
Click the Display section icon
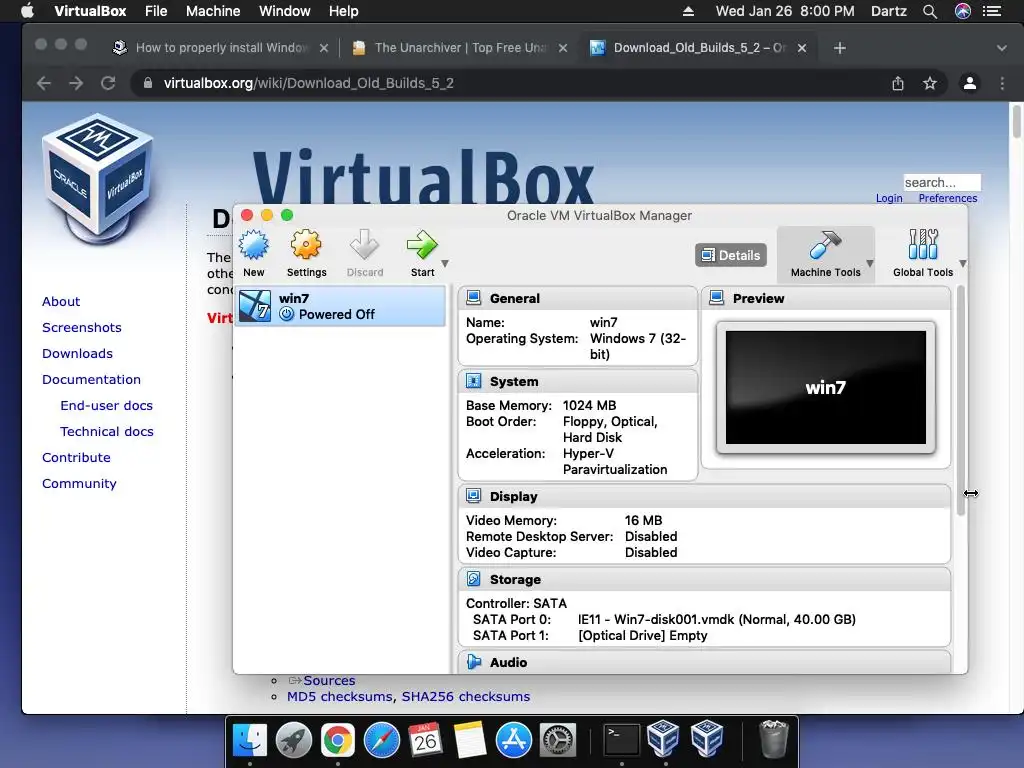point(473,496)
